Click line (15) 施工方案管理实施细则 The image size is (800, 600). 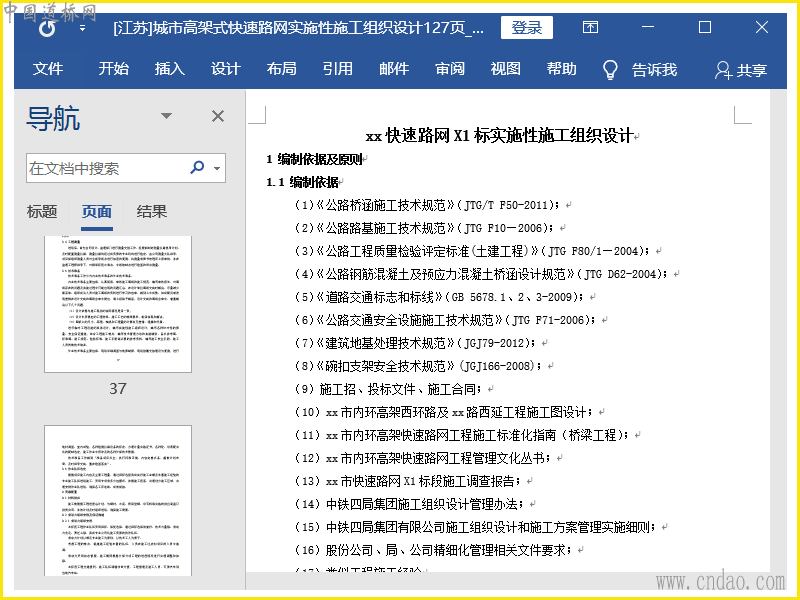point(475,527)
